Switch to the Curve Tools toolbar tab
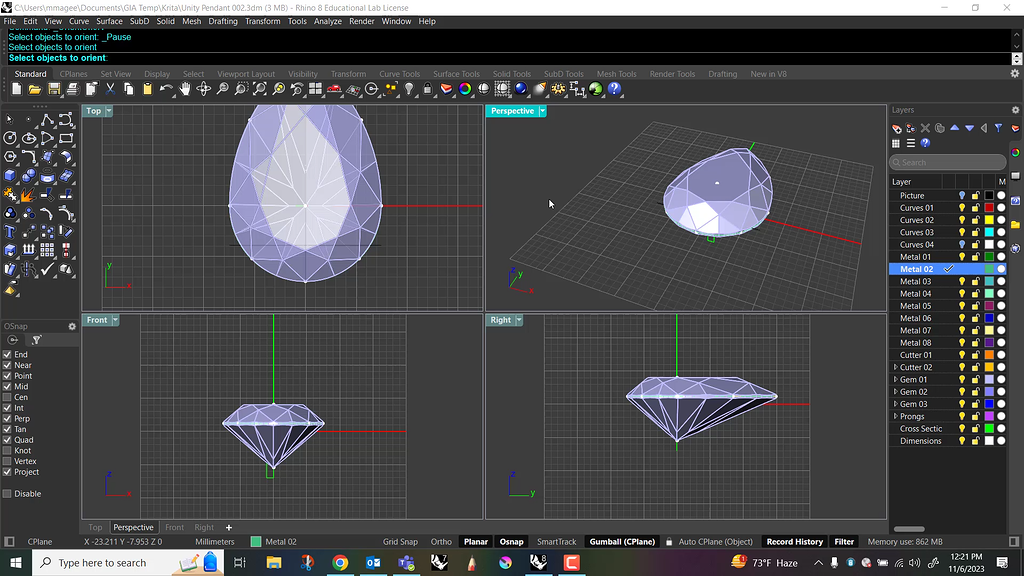The width and height of the screenshot is (1024, 576). tap(399, 74)
